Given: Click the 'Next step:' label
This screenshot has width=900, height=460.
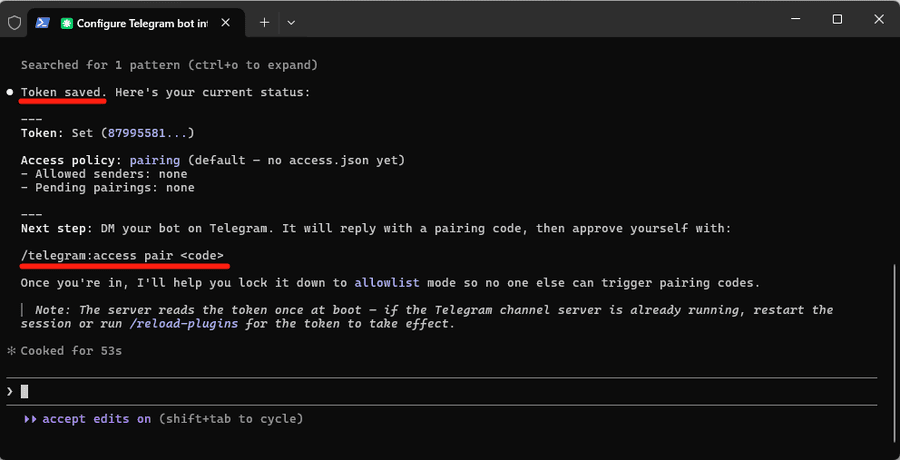Looking at the screenshot, I should (57, 229).
